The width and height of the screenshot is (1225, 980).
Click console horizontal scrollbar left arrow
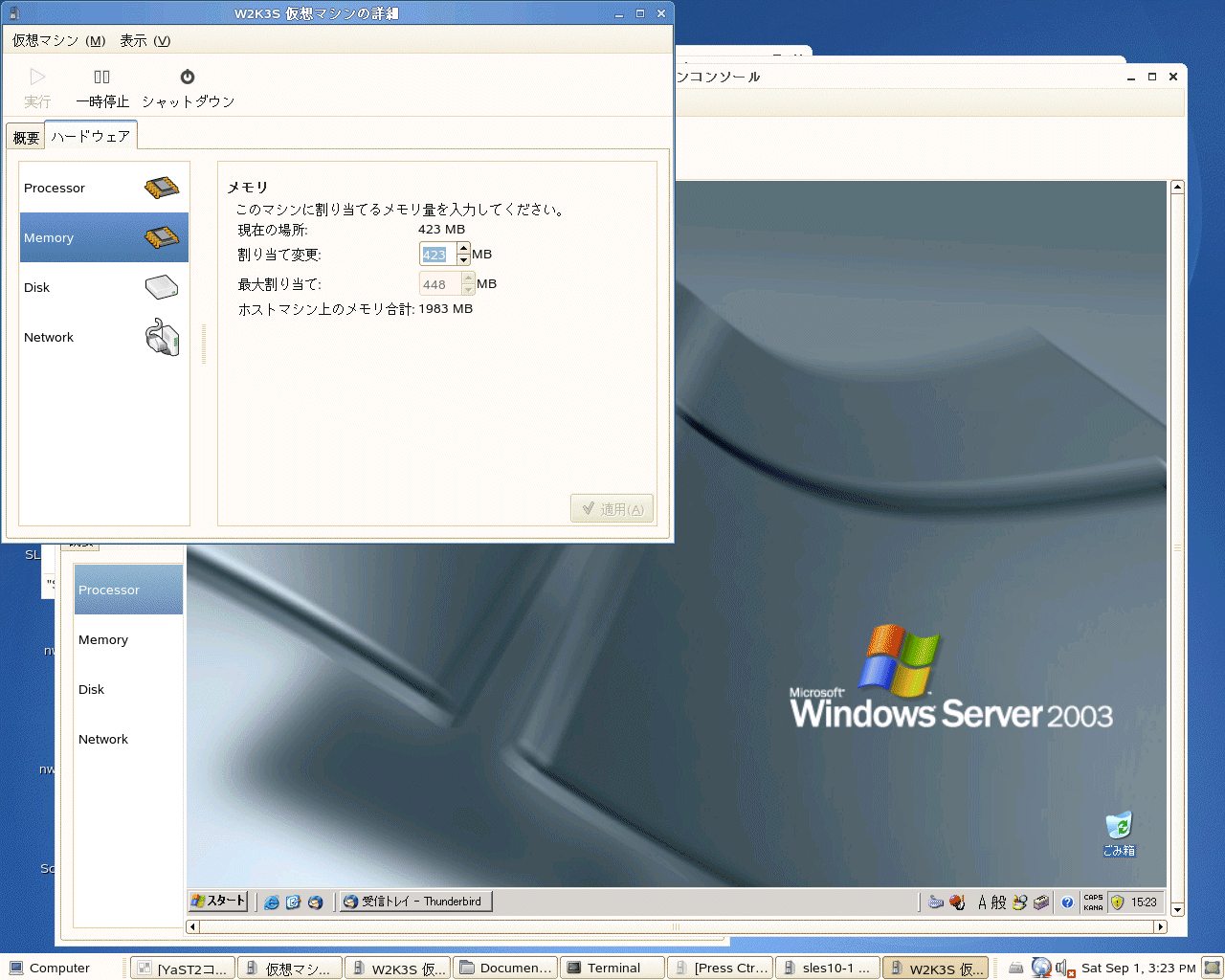coord(192,926)
